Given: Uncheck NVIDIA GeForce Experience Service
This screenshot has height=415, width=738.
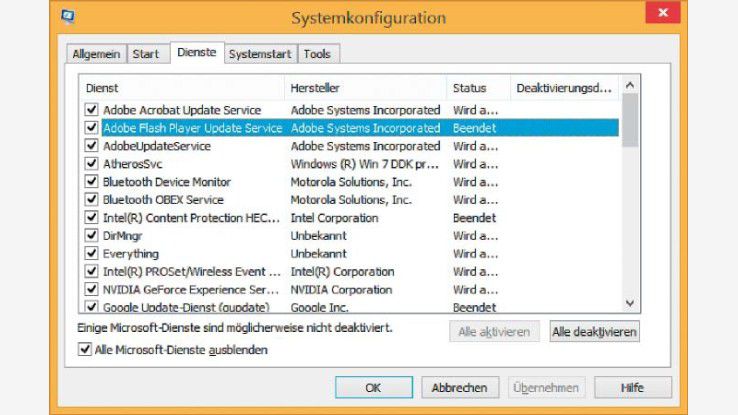Looking at the screenshot, I should pyautogui.click(x=92, y=290).
